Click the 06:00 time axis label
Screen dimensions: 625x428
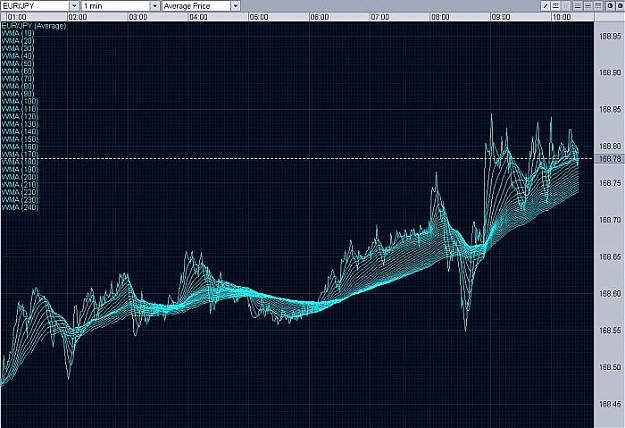point(320,17)
